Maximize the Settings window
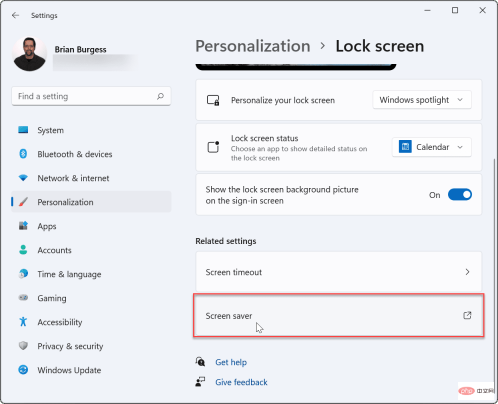 [x=455, y=10]
